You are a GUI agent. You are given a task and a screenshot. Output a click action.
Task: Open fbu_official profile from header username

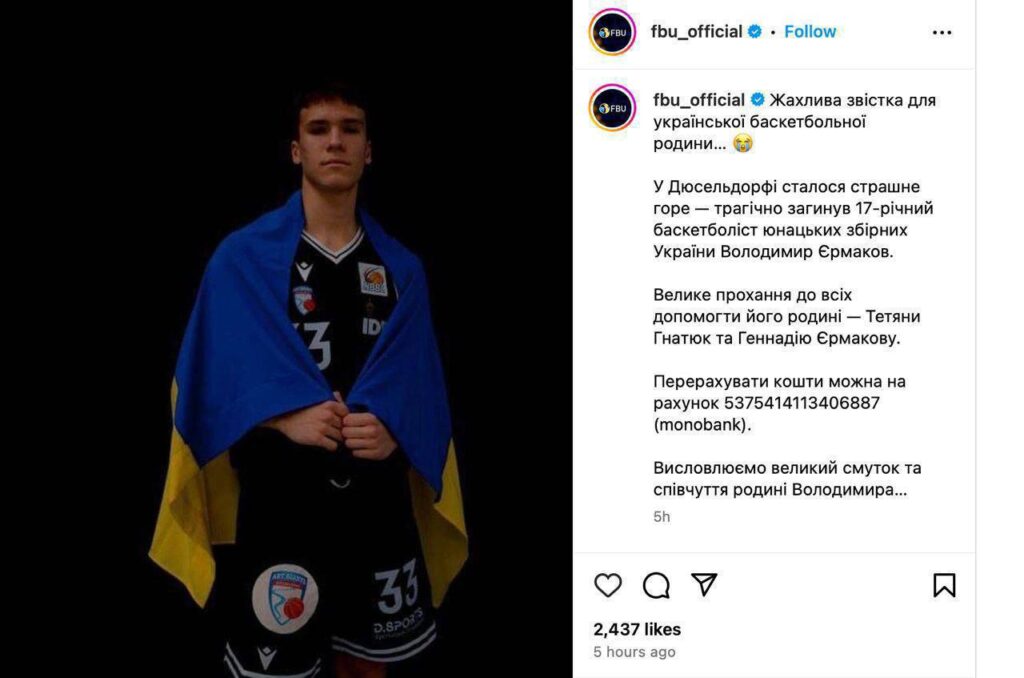pos(696,31)
